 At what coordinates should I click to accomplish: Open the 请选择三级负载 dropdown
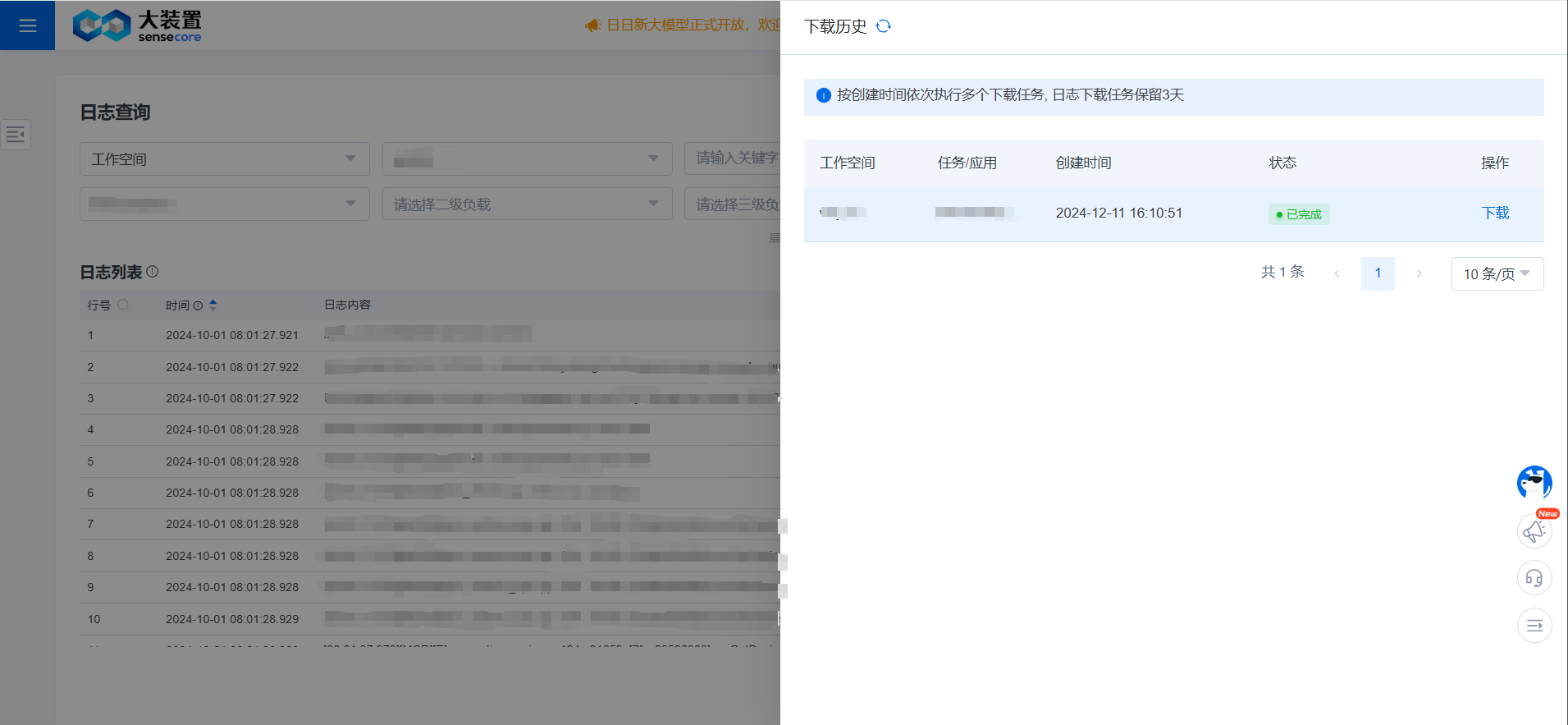tap(732, 204)
